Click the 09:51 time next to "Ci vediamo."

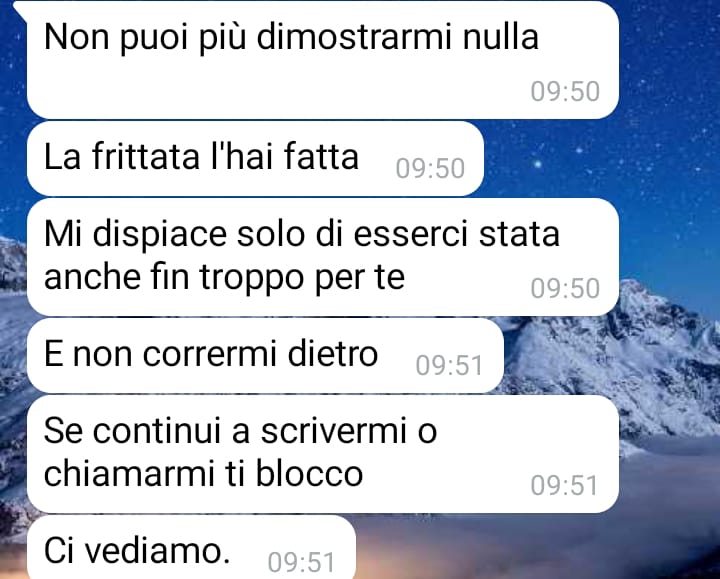tap(301, 562)
